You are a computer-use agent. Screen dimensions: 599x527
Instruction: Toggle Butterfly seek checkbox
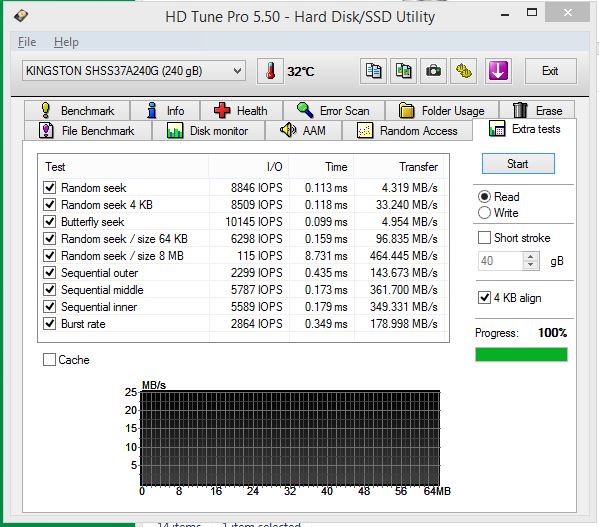50,221
